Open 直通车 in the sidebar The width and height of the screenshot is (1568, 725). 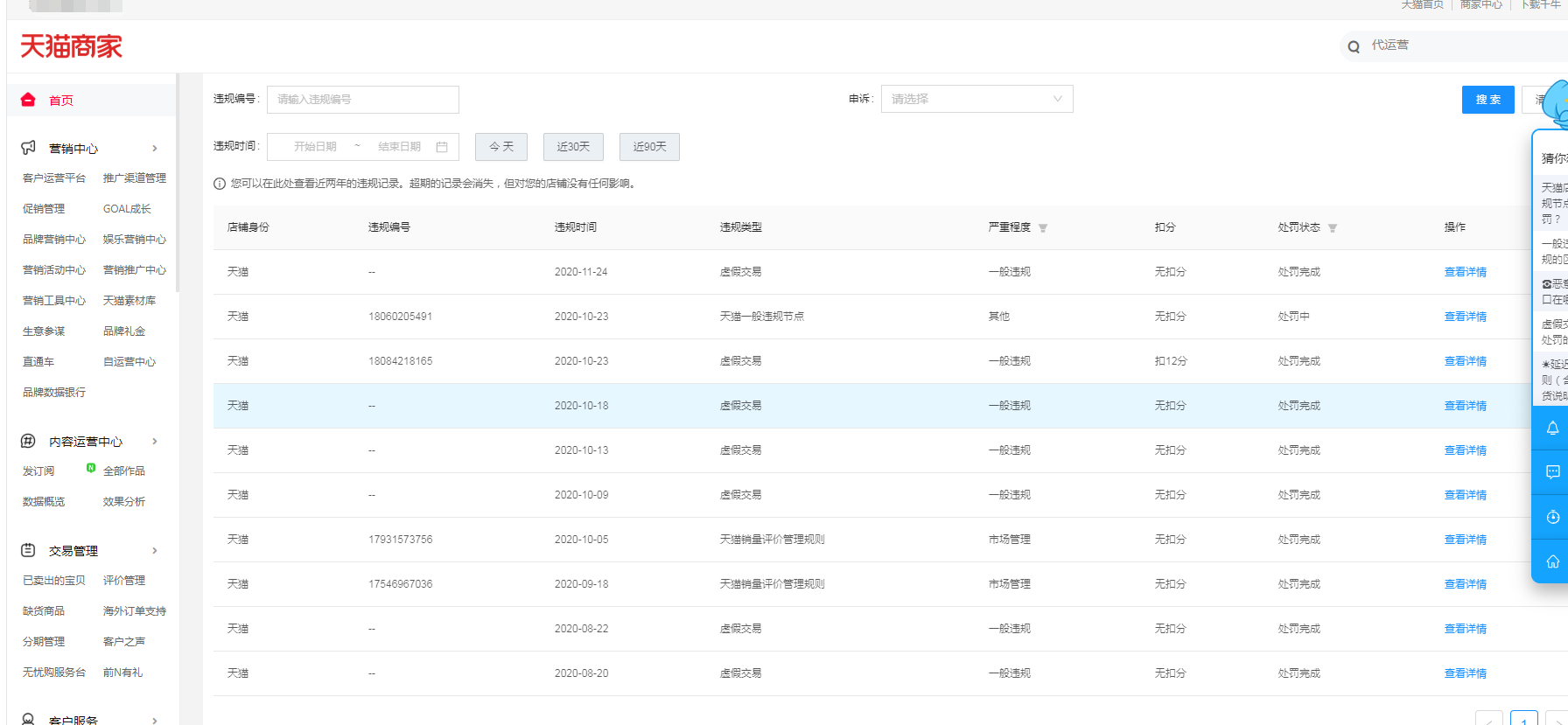click(x=38, y=362)
